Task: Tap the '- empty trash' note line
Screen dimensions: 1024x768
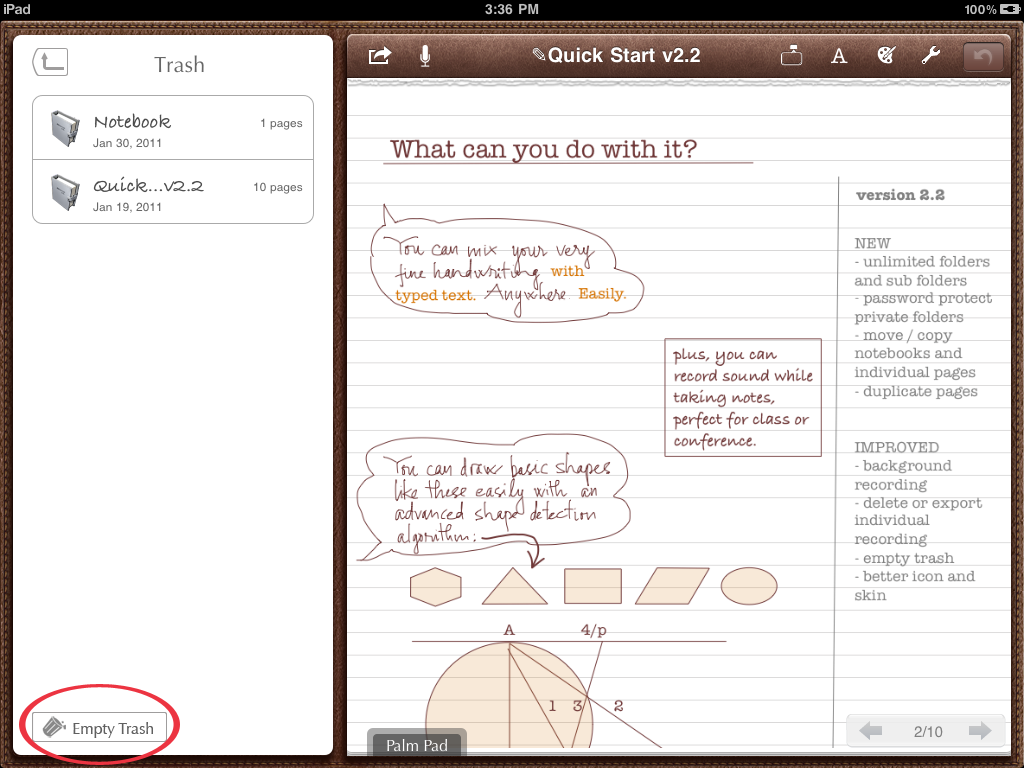Action: [904, 558]
